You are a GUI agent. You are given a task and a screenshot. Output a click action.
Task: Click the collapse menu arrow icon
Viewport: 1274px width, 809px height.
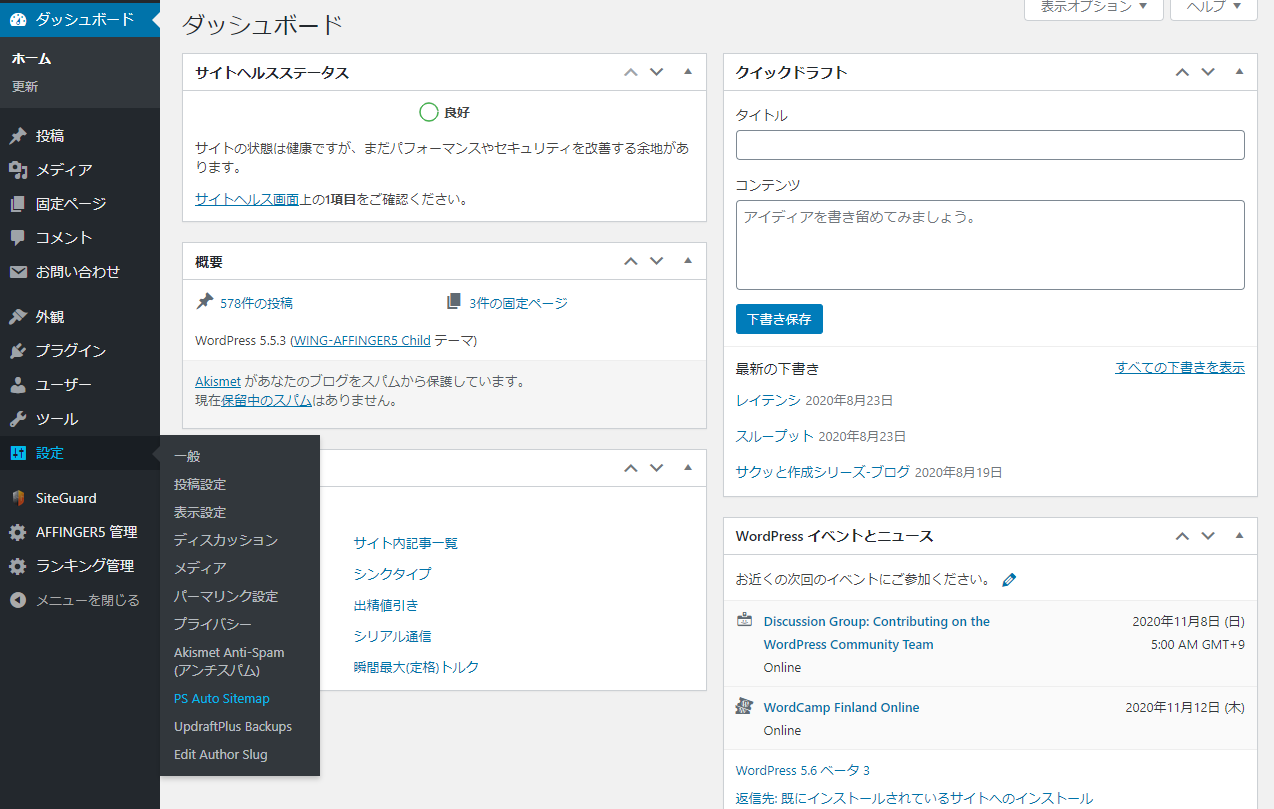[x=18, y=600]
